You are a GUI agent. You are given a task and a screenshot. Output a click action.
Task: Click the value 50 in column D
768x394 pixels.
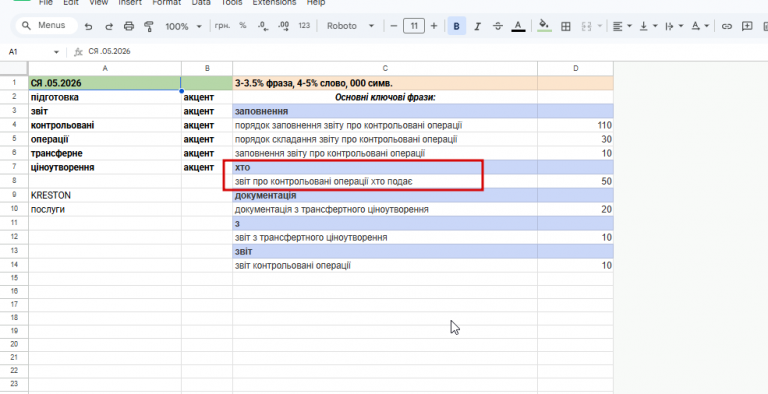coord(576,181)
